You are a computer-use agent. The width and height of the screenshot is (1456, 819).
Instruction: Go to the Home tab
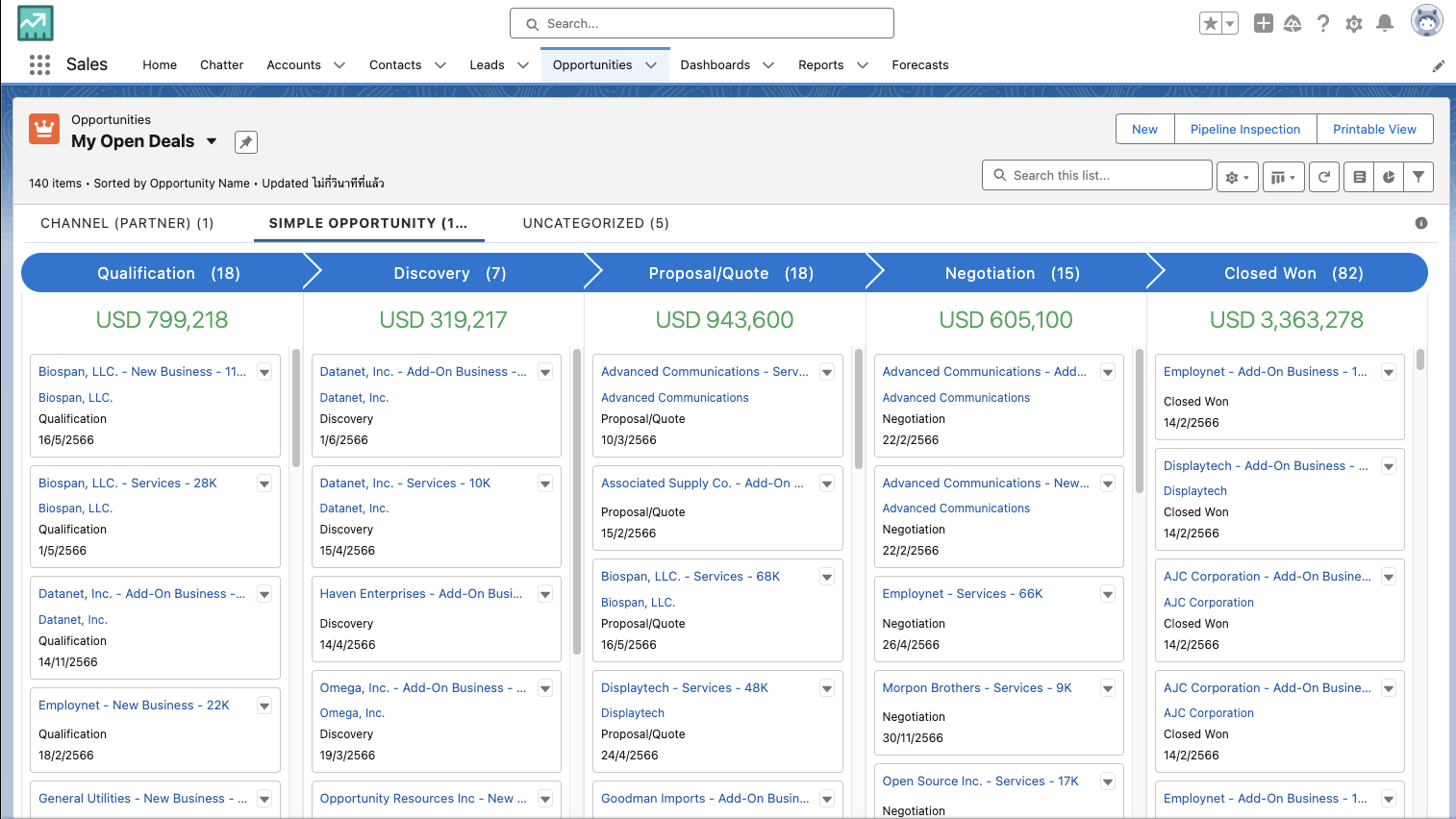tap(160, 65)
